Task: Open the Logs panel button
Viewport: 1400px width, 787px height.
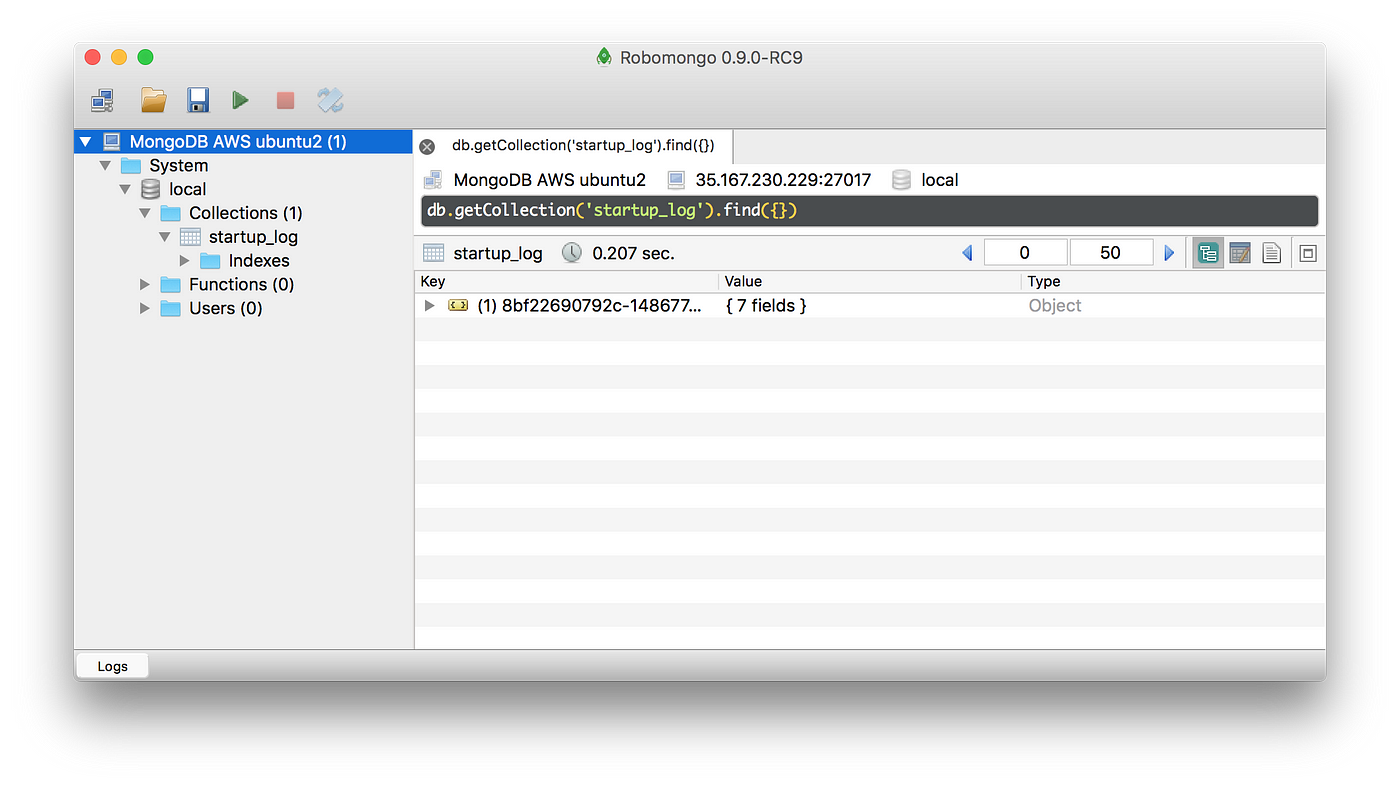Action: (x=113, y=666)
